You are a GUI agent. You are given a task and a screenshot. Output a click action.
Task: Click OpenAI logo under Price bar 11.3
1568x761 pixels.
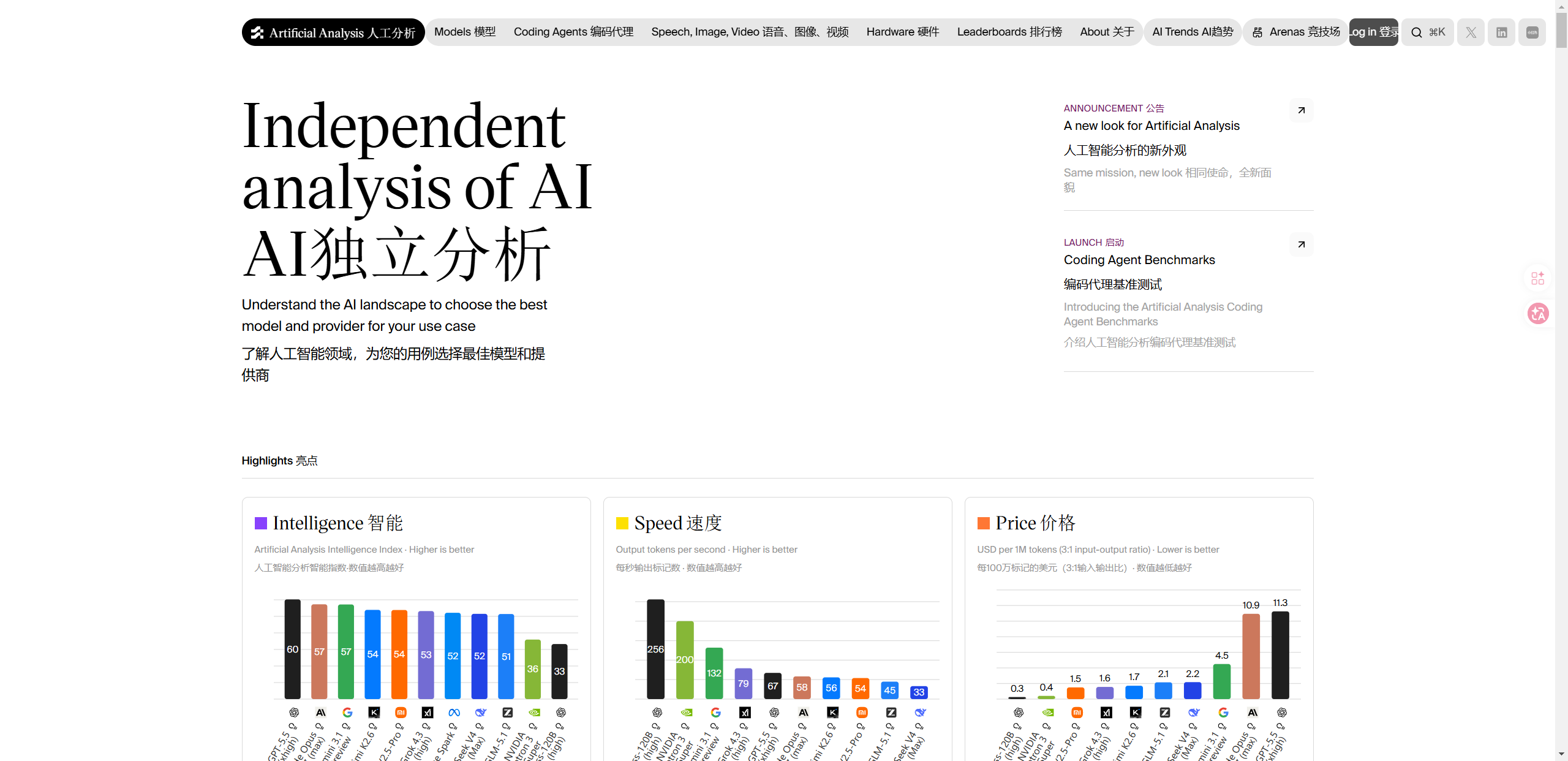pos(1282,713)
